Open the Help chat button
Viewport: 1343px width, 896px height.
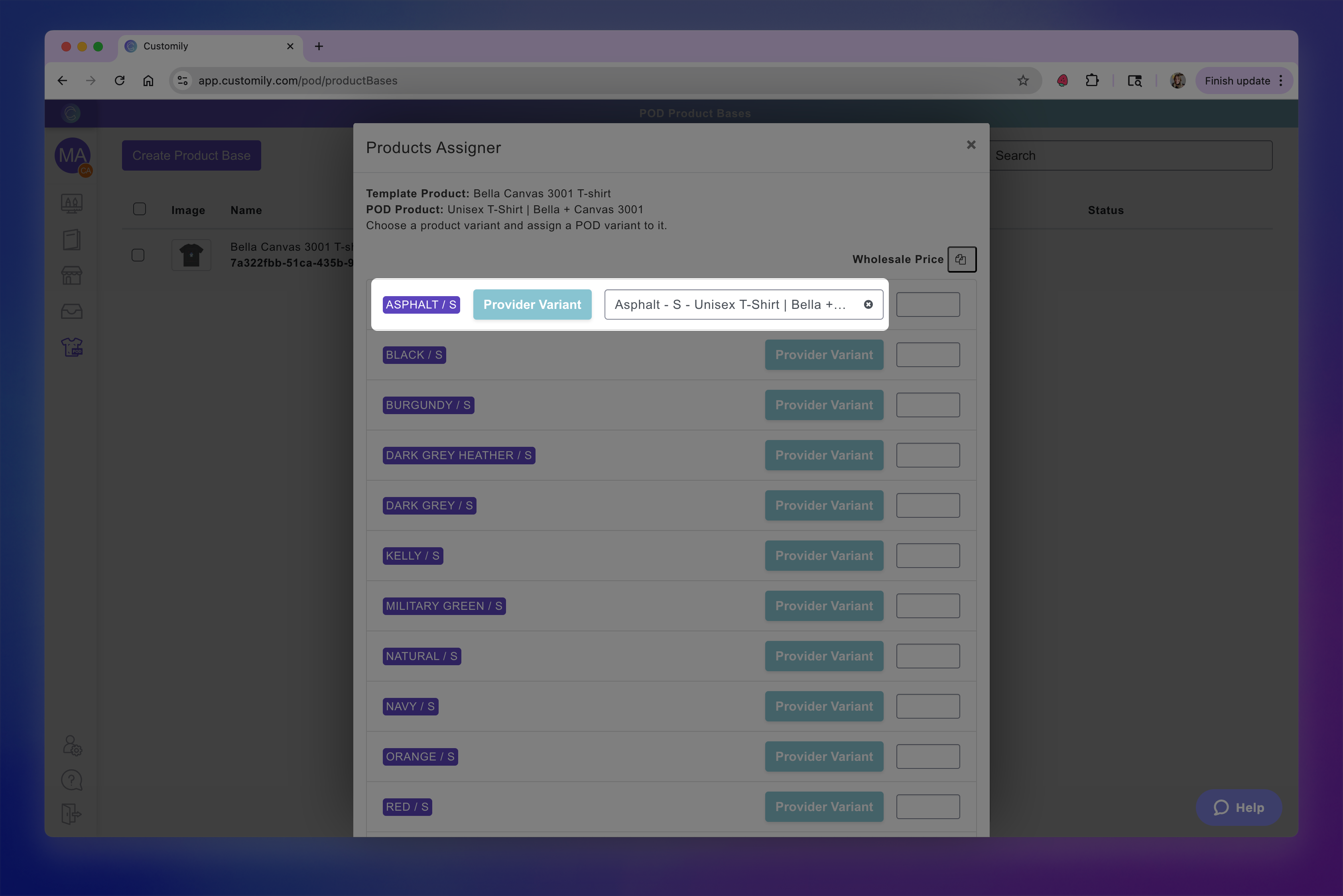coord(1239,808)
